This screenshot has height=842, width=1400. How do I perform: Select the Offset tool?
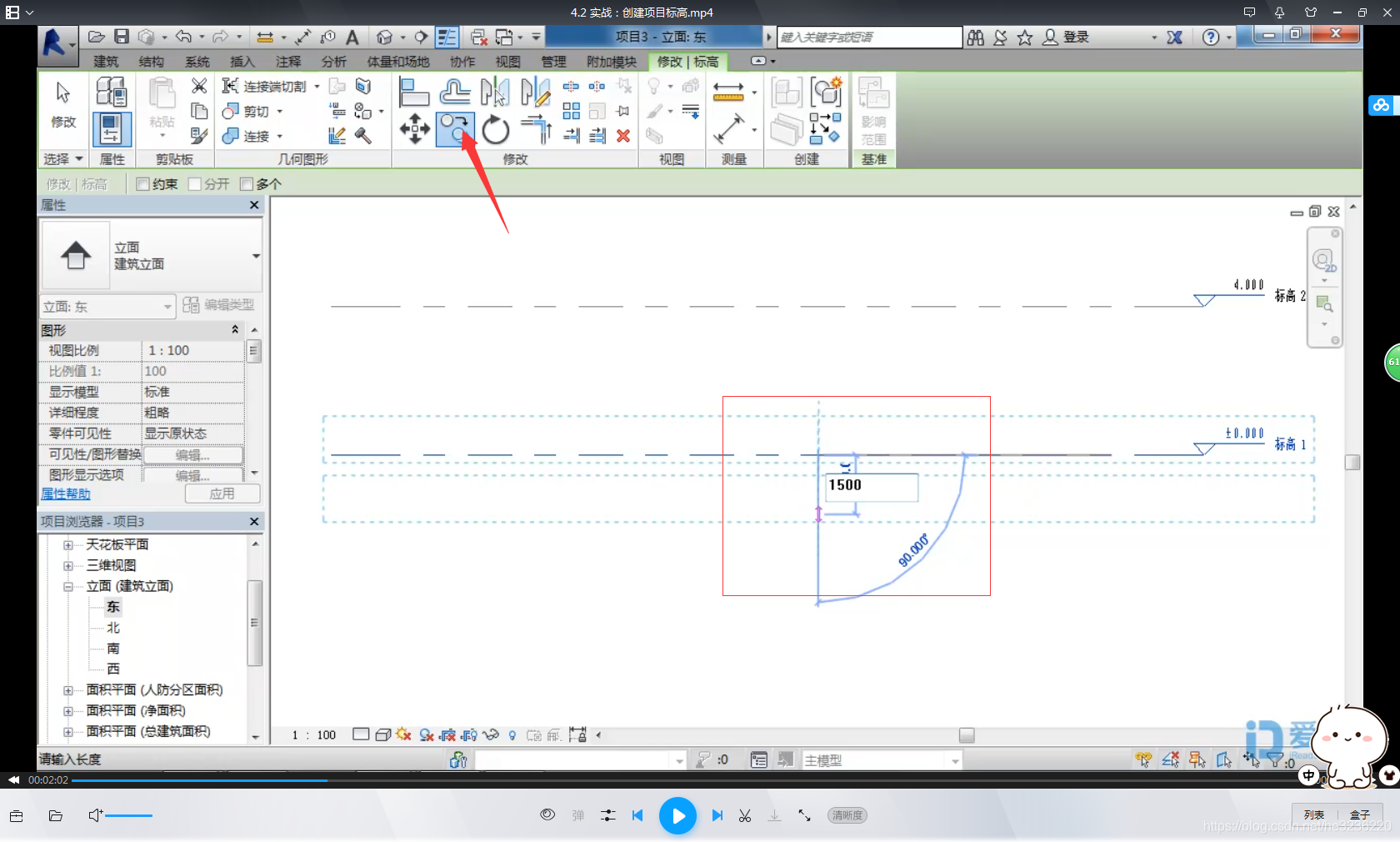point(455,92)
